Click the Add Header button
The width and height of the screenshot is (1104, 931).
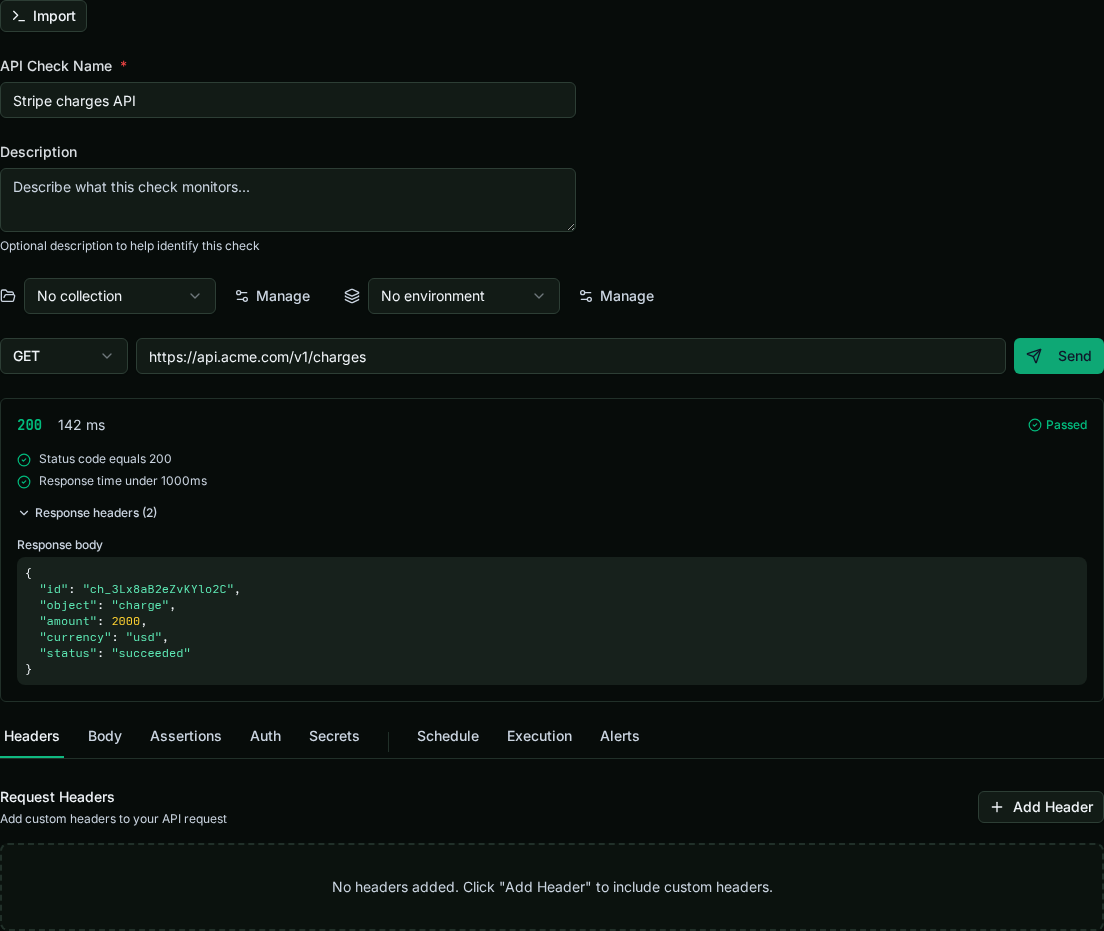1041,807
